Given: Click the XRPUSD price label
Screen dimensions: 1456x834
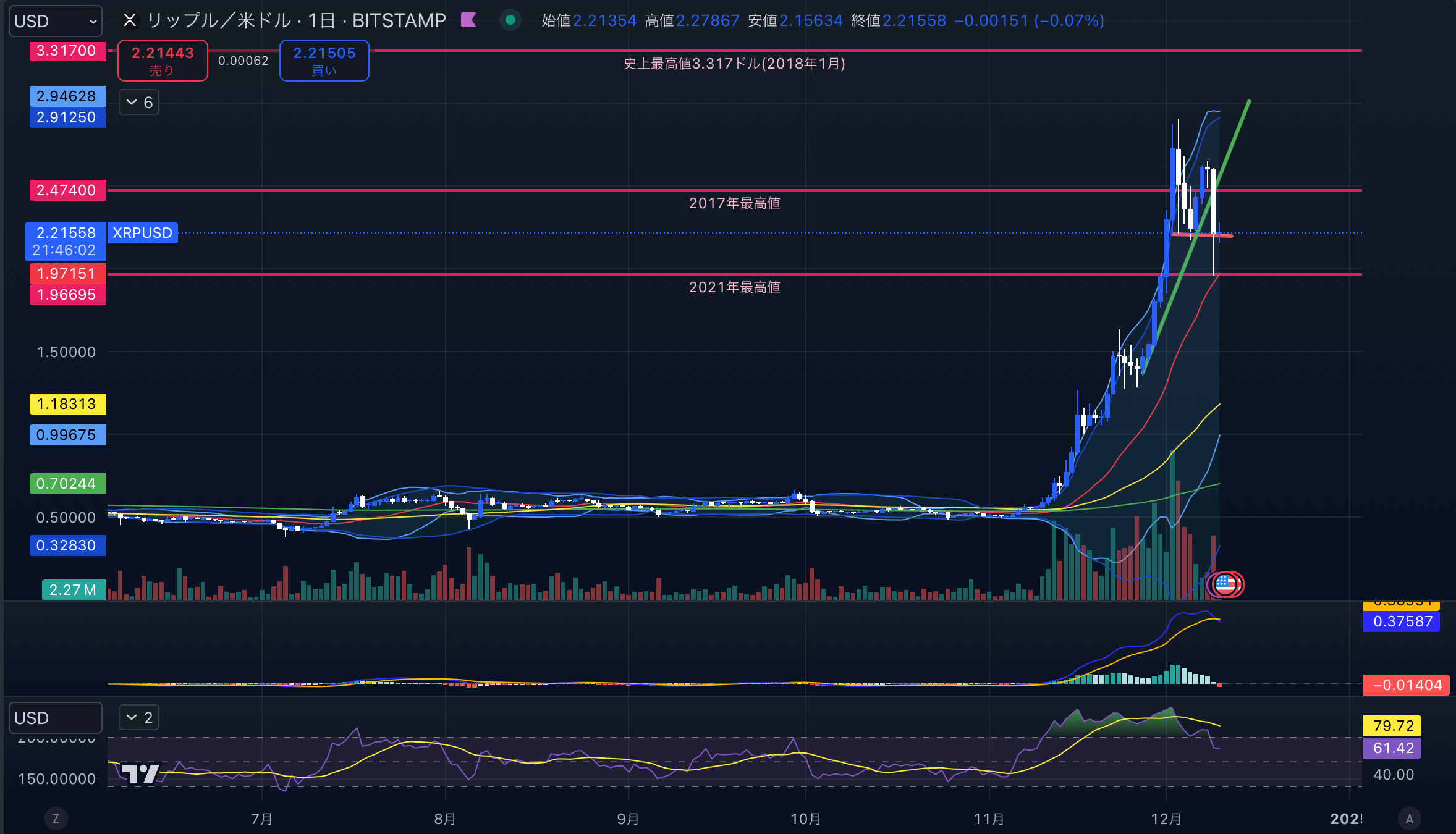Looking at the screenshot, I should tap(143, 233).
